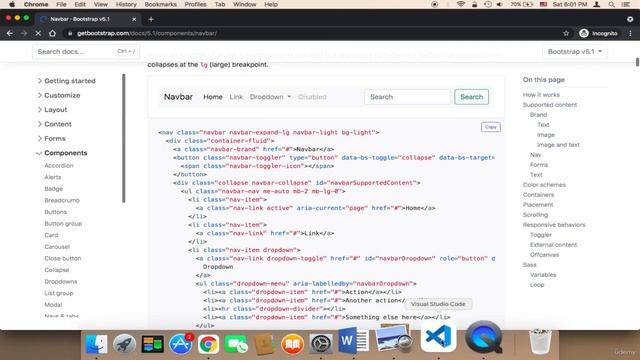Viewport: 640px width, 360px height.
Task: Open the Profiles menu
Action: click(195, 4)
